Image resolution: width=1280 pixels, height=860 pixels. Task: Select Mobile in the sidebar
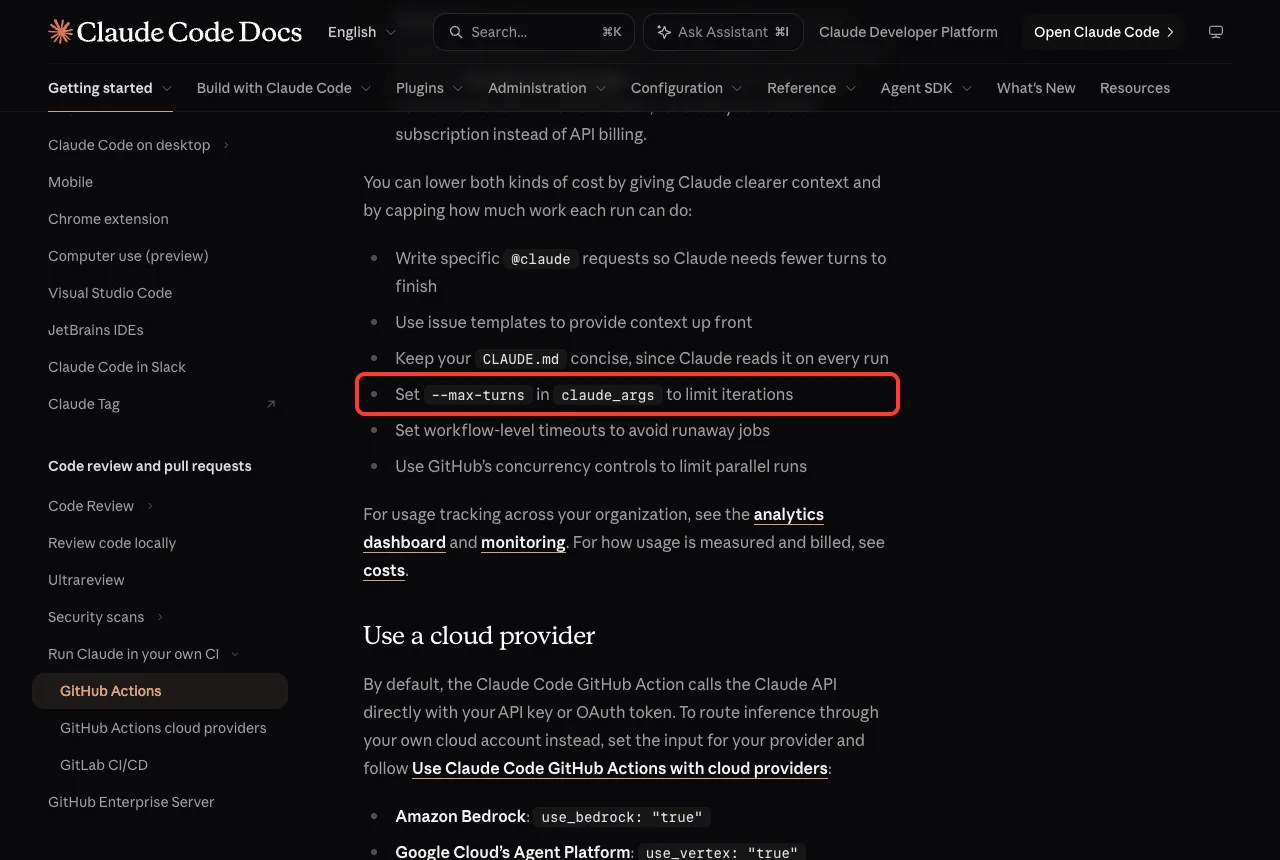[x=70, y=182]
